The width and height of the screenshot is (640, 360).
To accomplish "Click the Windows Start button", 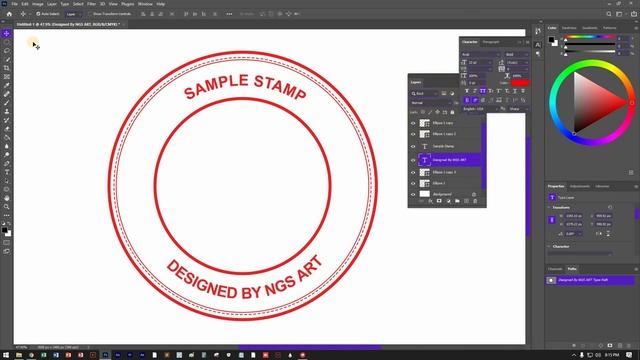I will (6, 355).
